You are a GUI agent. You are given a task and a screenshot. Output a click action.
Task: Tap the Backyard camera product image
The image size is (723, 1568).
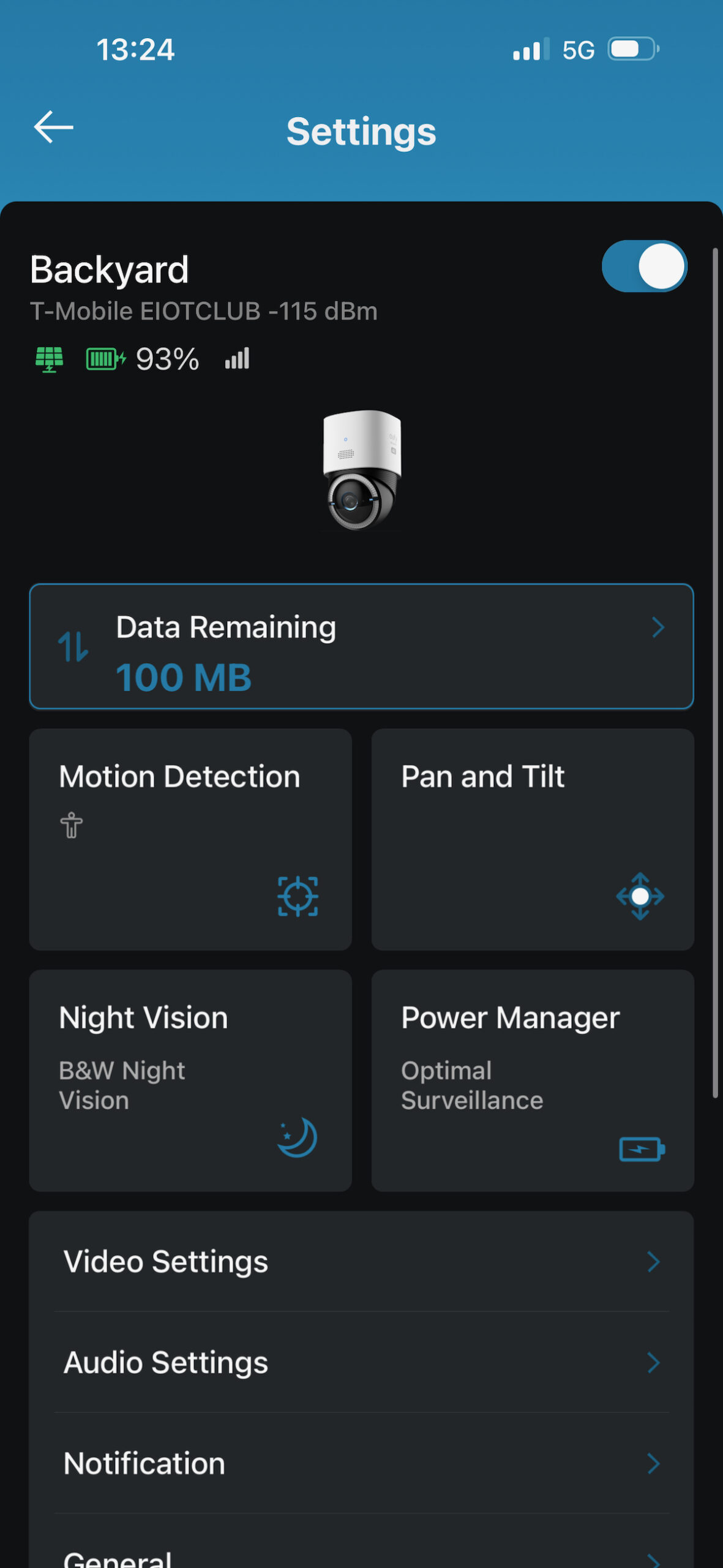point(362,470)
